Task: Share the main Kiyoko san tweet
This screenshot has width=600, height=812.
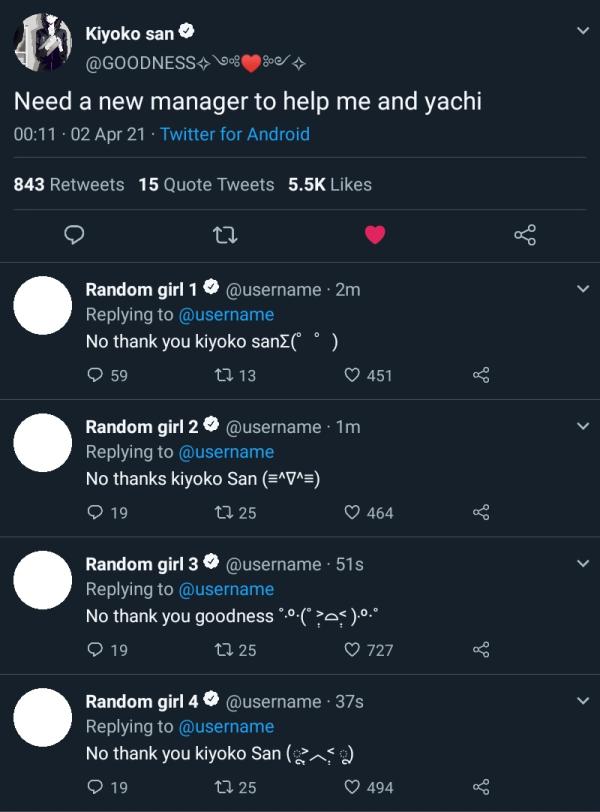Action: pos(525,235)
